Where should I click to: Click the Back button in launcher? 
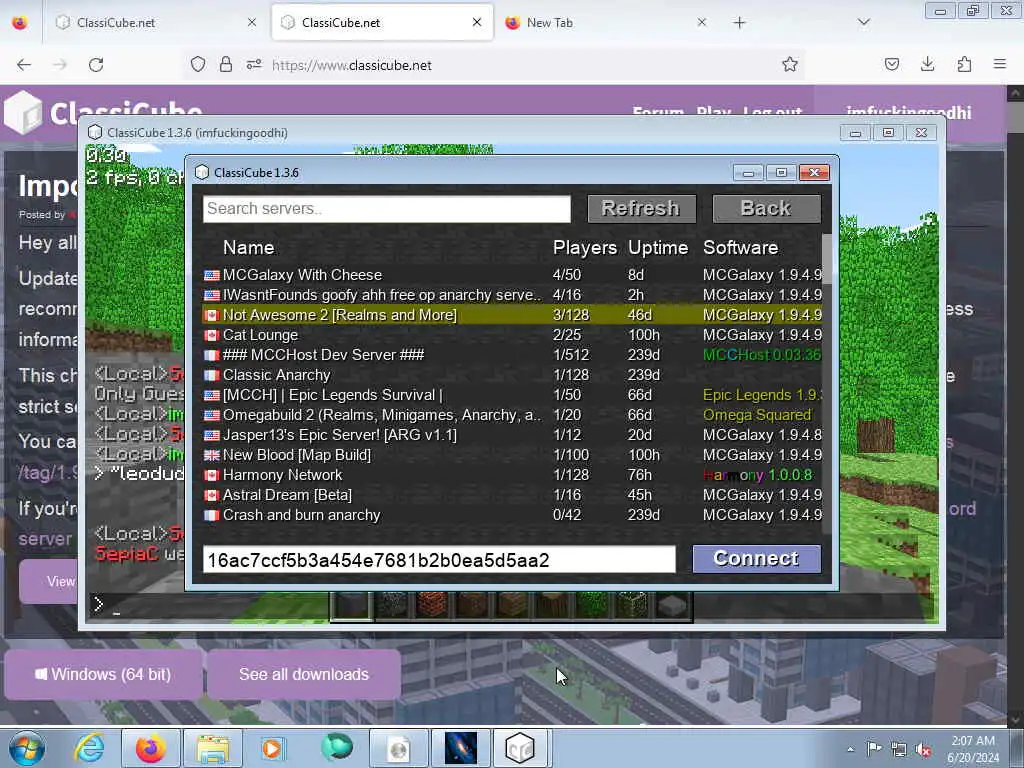pyautogui.click(x=767, y=208)
